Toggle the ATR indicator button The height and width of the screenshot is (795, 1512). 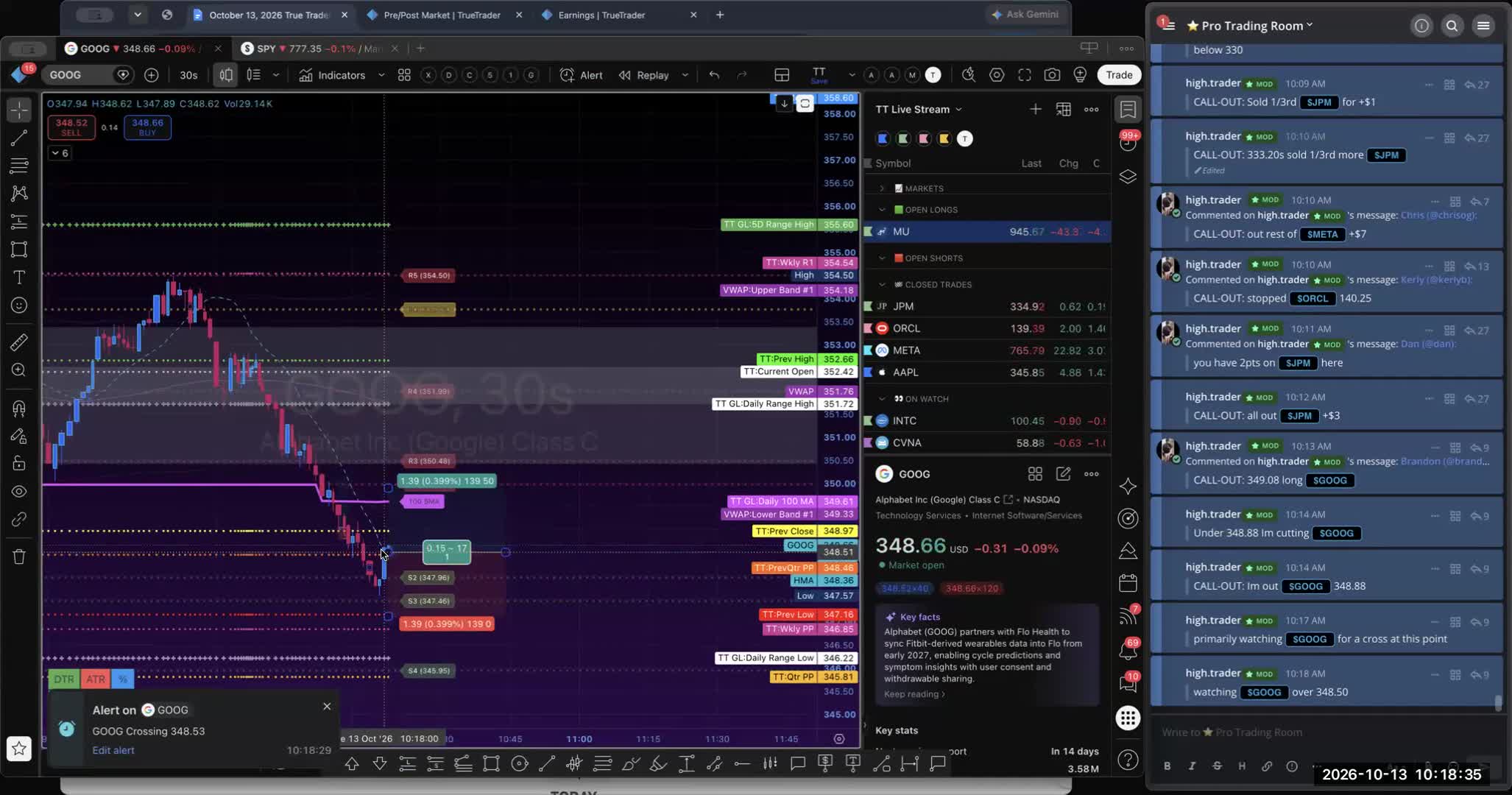click(x=96, y=679)
